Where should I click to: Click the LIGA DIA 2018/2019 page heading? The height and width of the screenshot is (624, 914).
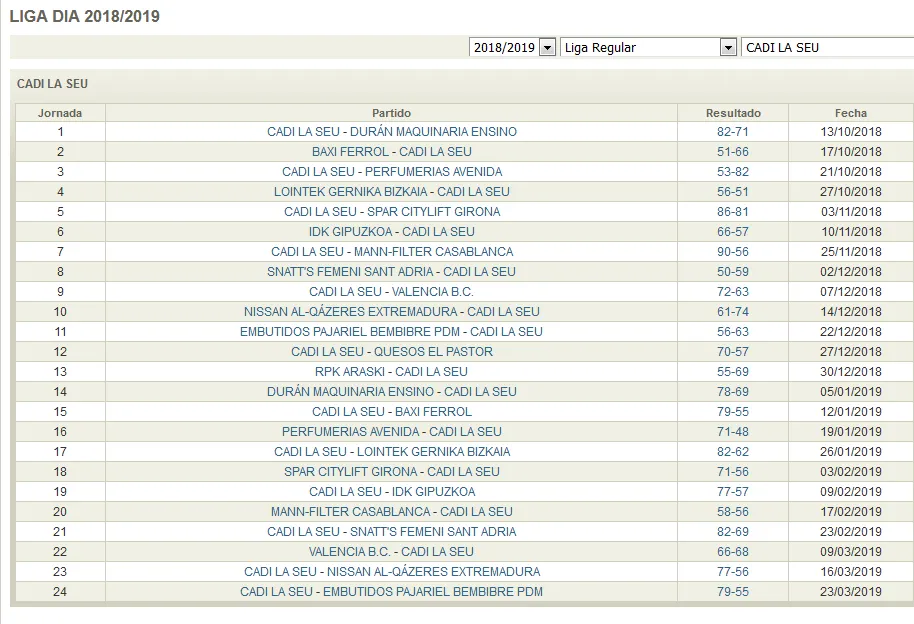[x=85, y=16]
